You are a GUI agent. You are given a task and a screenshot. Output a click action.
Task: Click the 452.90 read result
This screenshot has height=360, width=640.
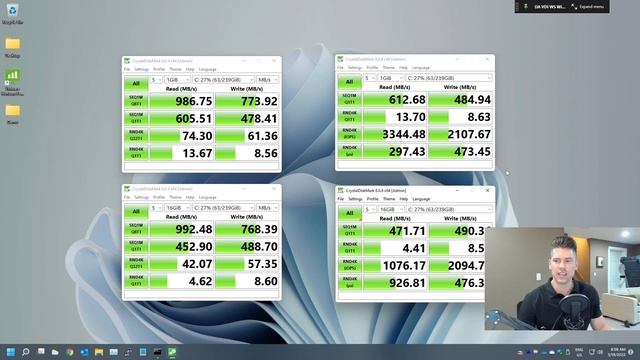coord(182,246)
